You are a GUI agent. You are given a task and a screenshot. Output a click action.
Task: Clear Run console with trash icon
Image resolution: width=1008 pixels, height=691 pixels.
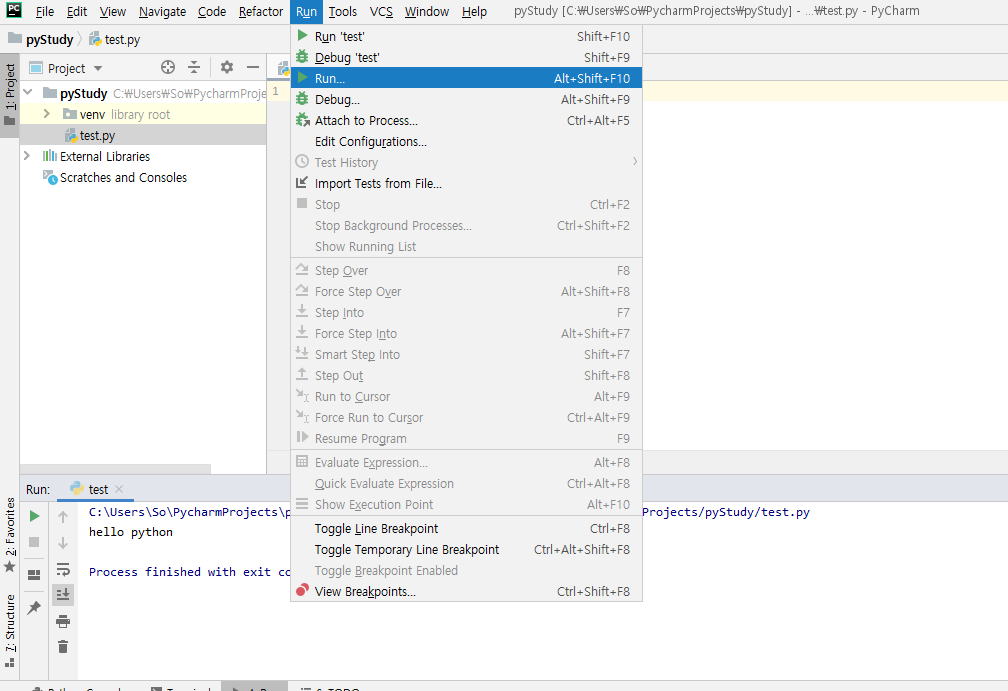(x=63, y=647)
